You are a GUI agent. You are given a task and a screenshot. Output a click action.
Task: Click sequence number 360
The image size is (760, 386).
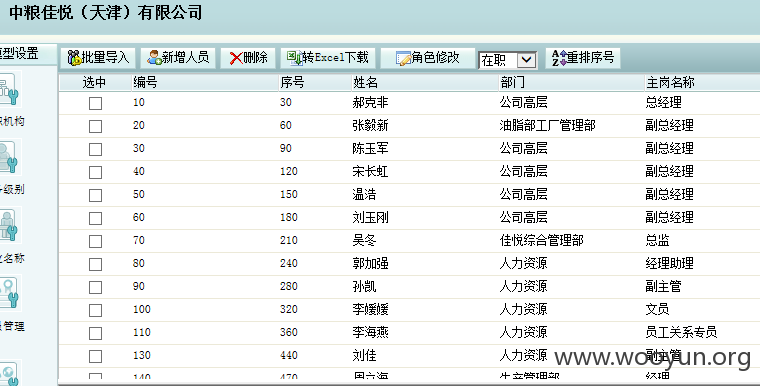click(289, 333)
